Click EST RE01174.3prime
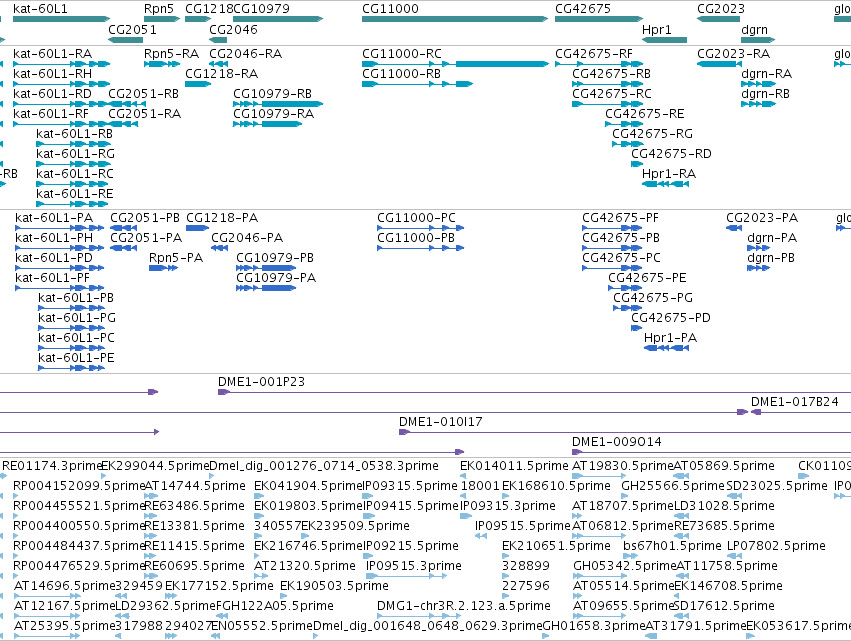851x641 pixels. [x=52, y=466]
